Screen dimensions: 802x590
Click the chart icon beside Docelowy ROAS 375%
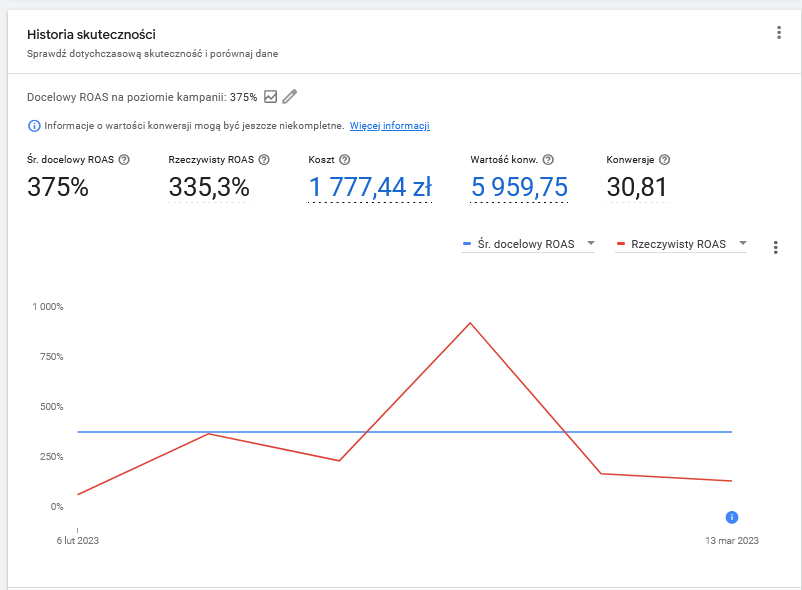[x=271, y=97]
